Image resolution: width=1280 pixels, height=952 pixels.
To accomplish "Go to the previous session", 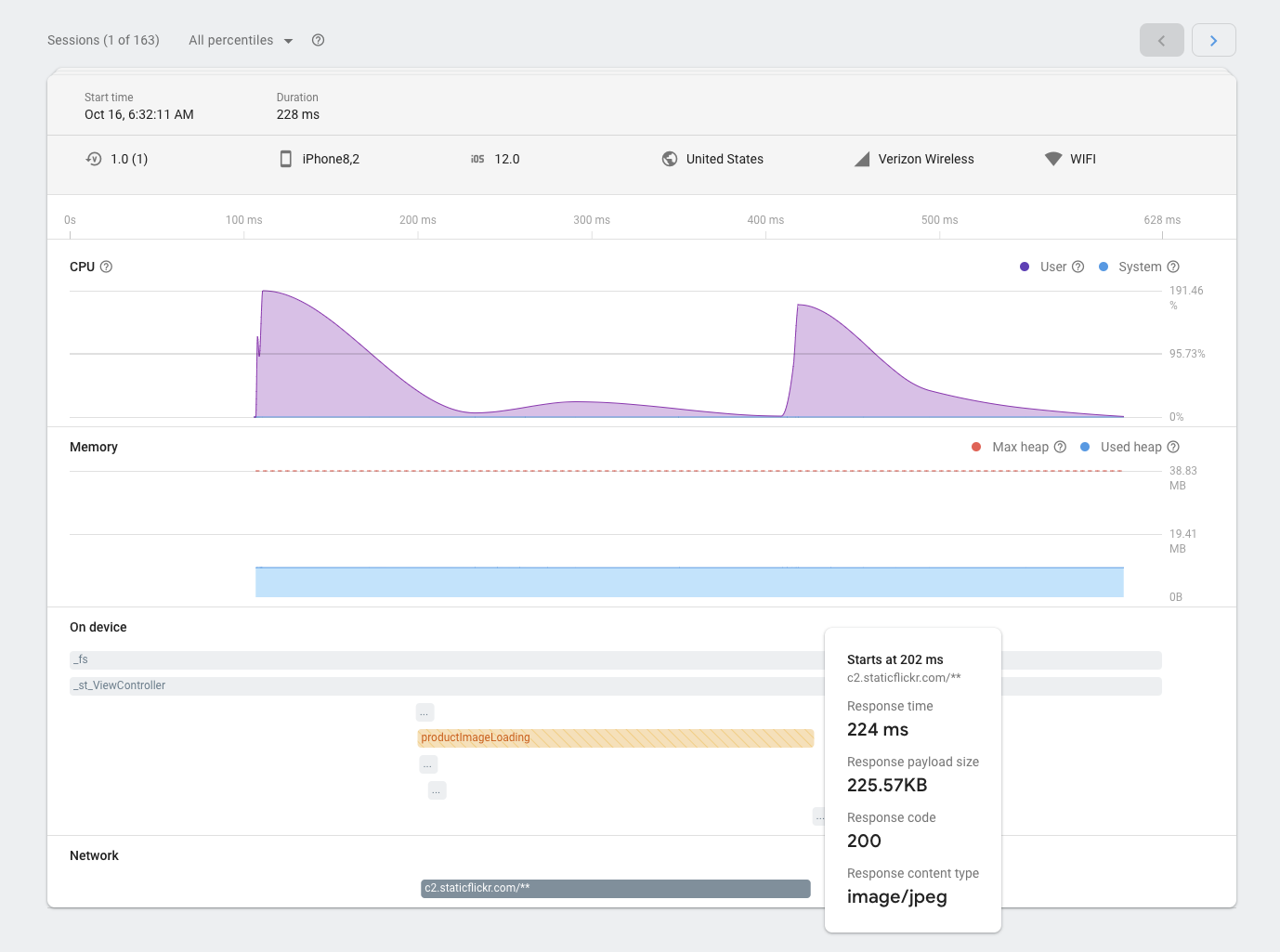I will [x=1161, y=40].
